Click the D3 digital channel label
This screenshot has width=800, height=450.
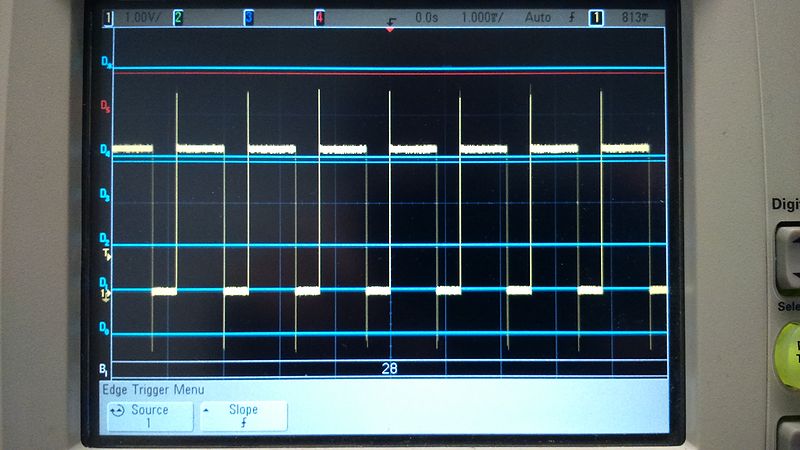point(105,193)
